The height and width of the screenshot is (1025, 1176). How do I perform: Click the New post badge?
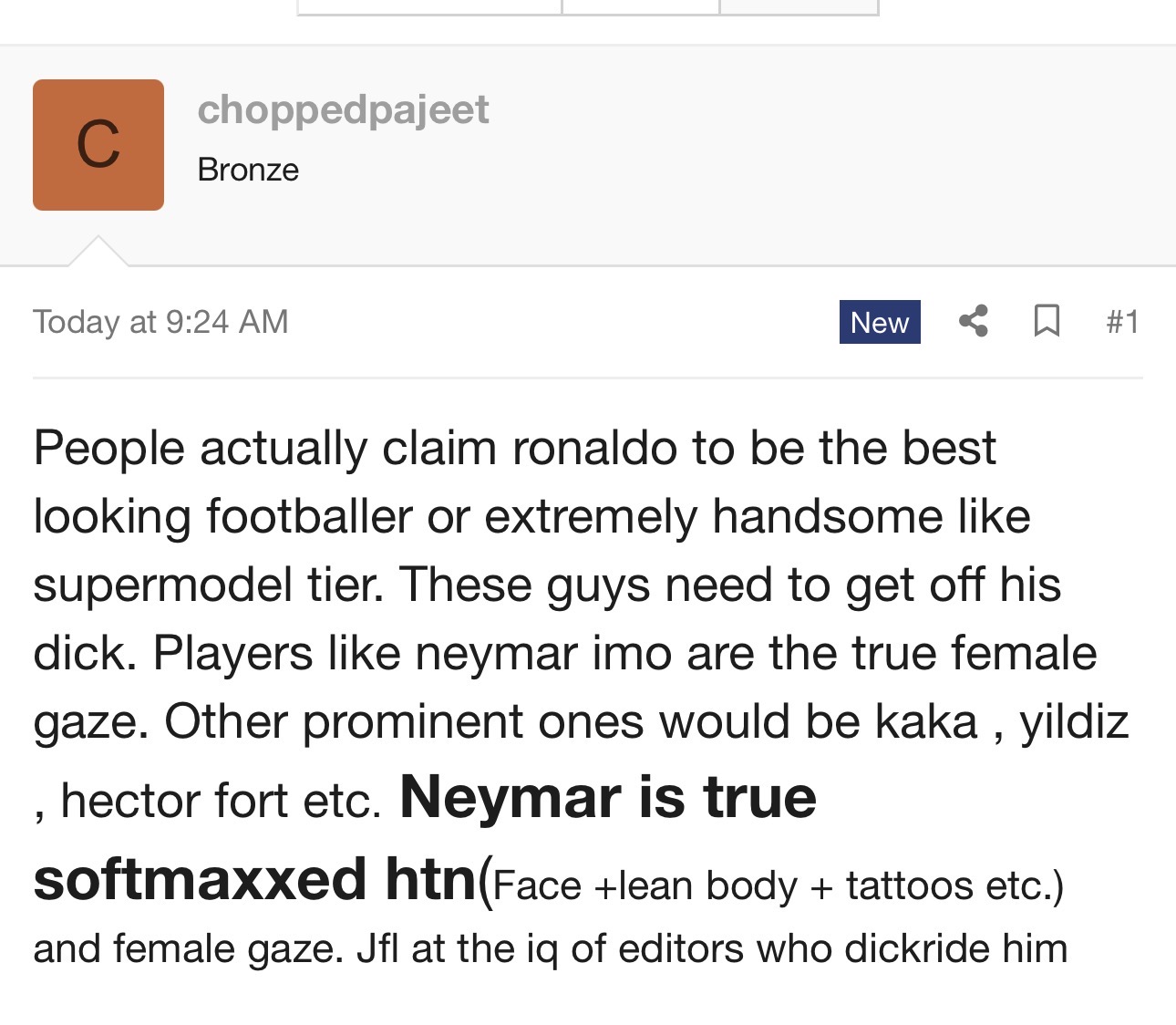click(879, 322)
